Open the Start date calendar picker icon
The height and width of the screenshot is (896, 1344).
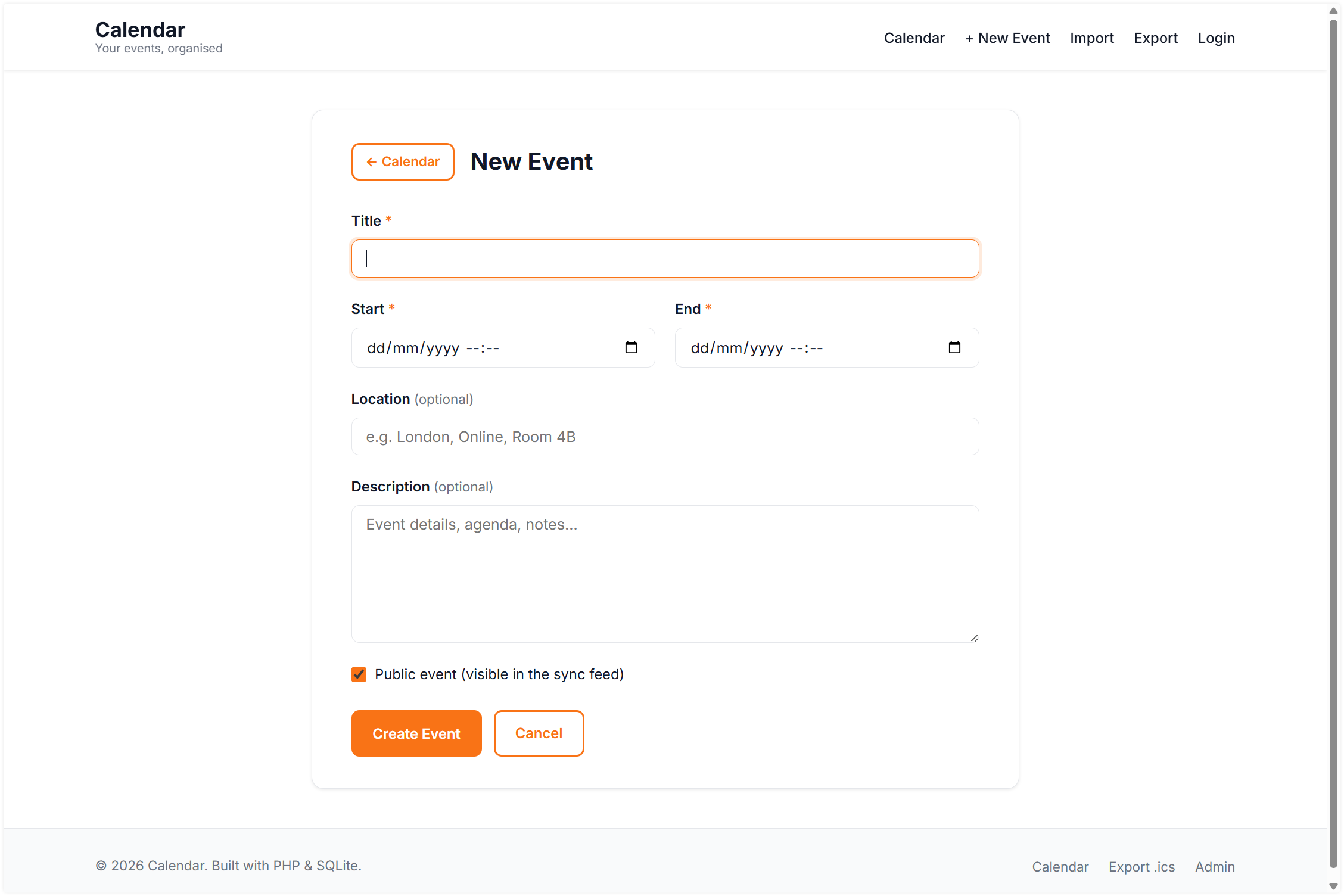pos(631,347)
